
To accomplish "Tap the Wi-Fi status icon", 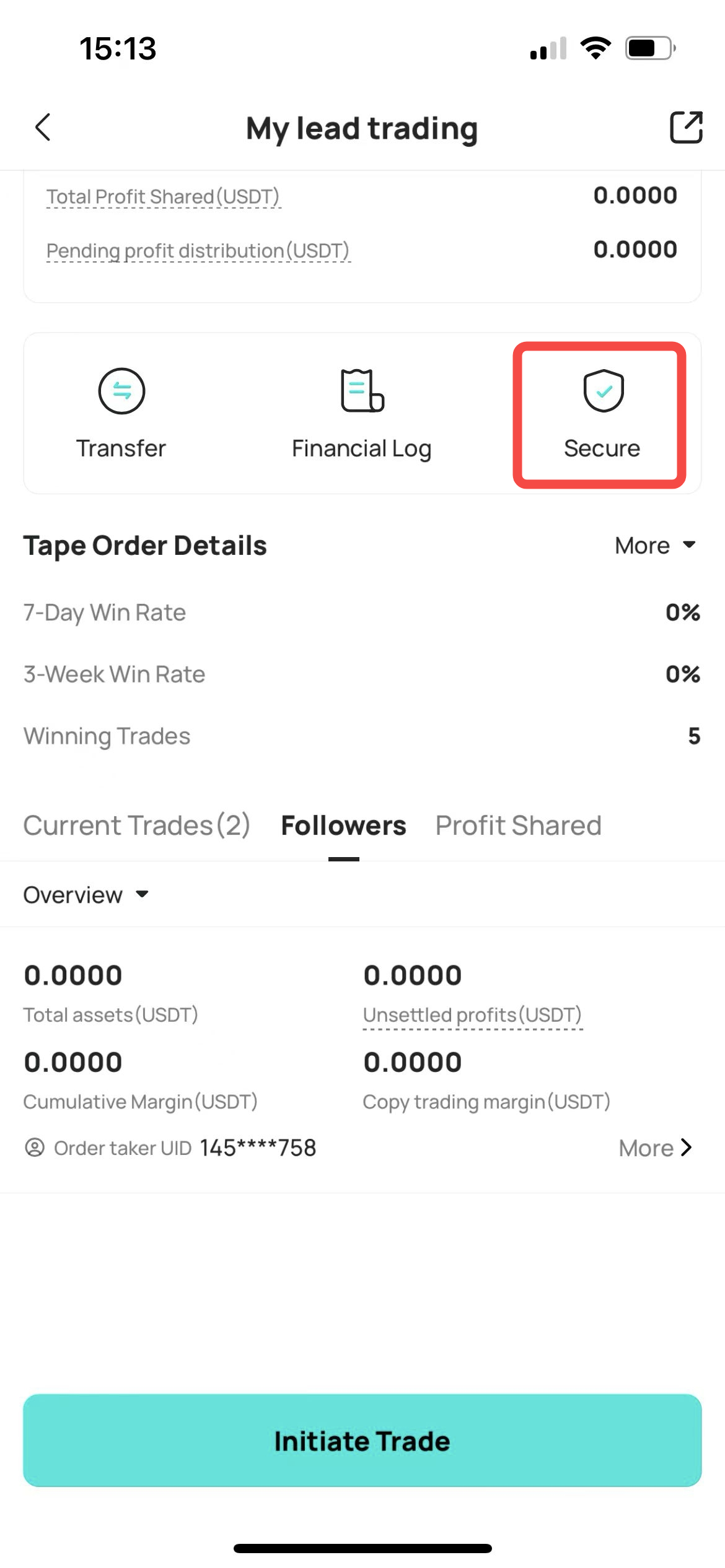I will point(595,48).
